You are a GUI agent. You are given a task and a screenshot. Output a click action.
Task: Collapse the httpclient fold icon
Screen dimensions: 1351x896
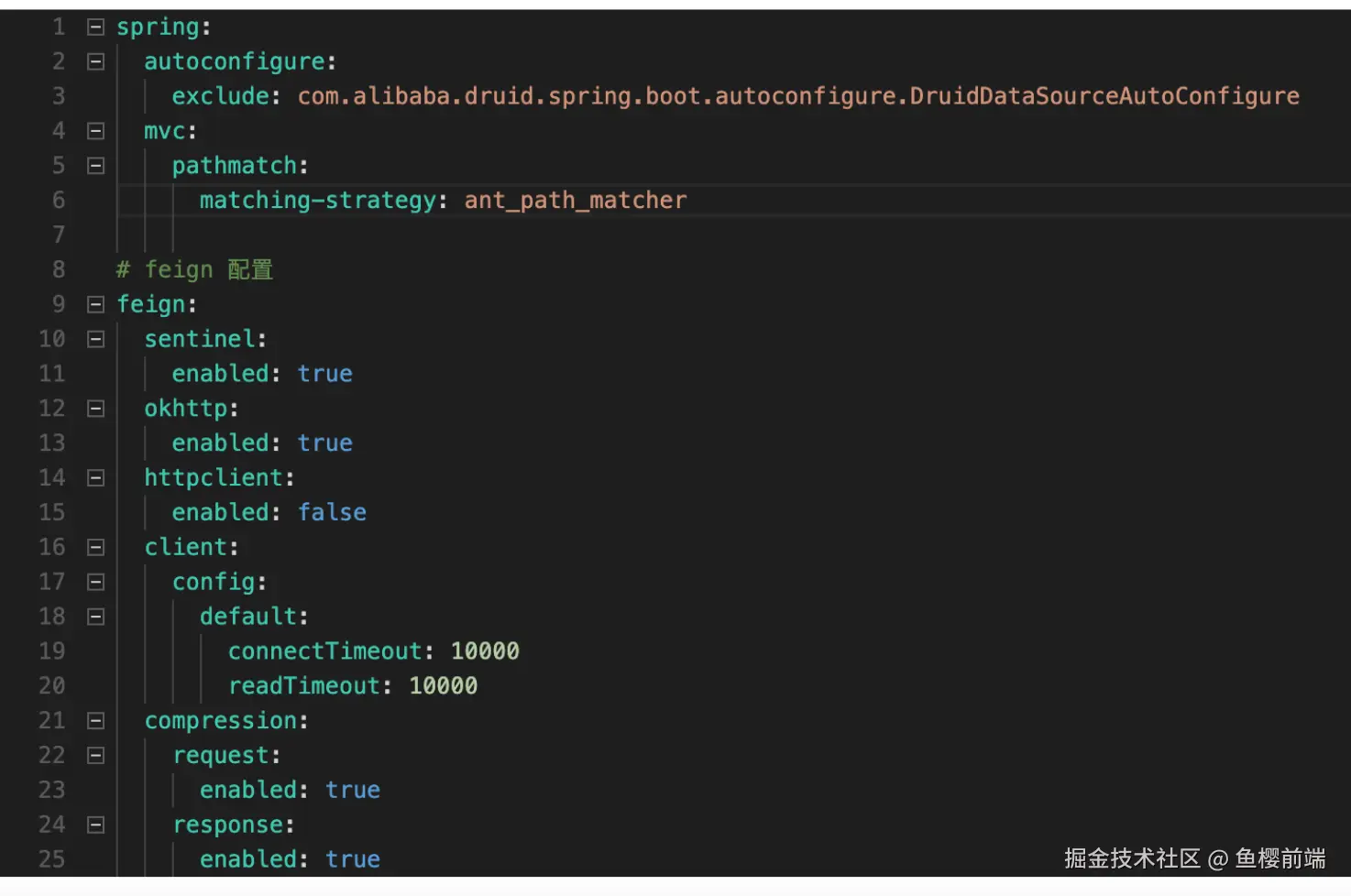tap(95, 477)
